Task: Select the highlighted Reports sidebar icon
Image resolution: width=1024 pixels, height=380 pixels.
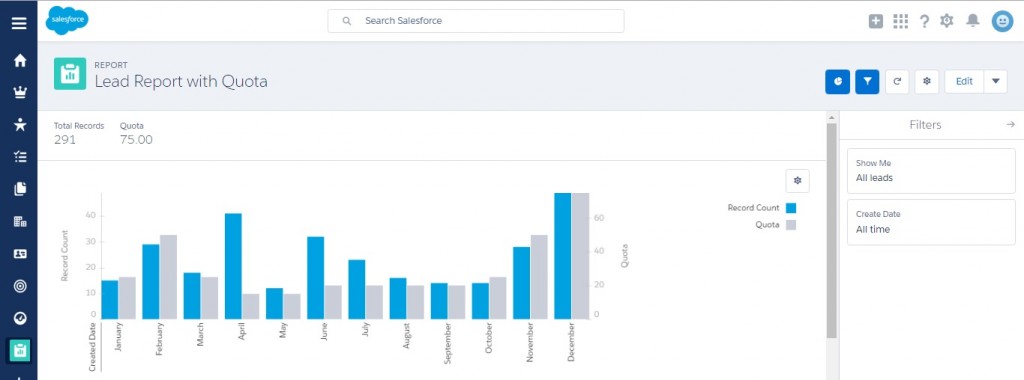Action: pyautogui.click(x=19, y=350)
